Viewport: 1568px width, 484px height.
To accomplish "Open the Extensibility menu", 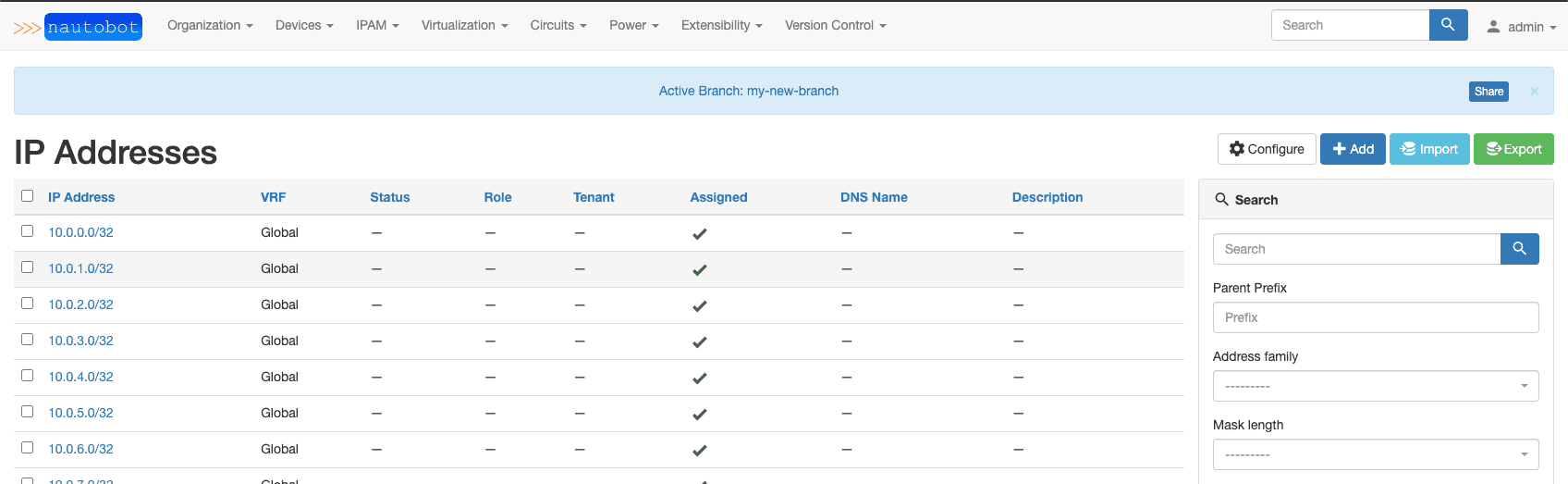I will pyautogui.click(x=721, y=25).
